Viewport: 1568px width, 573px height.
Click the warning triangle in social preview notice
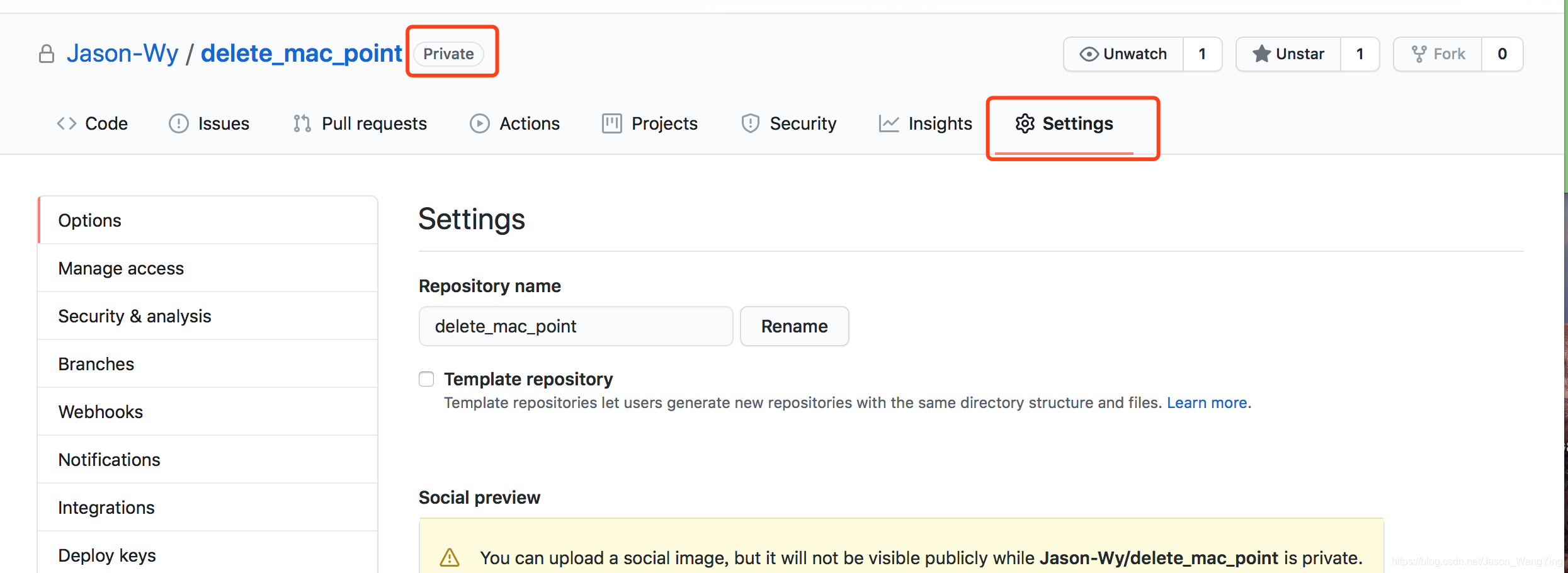click(x=450, y=558)
